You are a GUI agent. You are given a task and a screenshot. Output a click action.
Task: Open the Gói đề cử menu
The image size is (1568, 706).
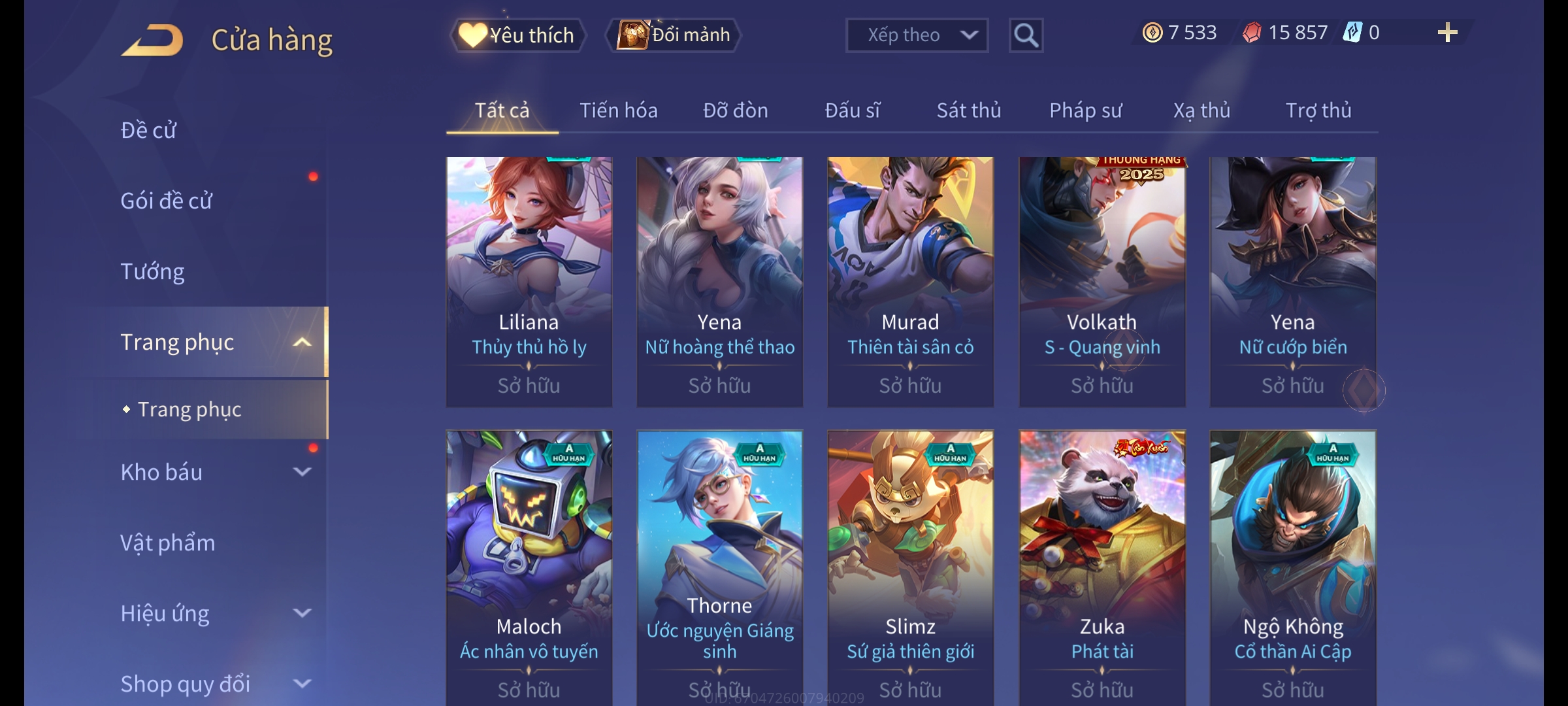click(166, 201)
